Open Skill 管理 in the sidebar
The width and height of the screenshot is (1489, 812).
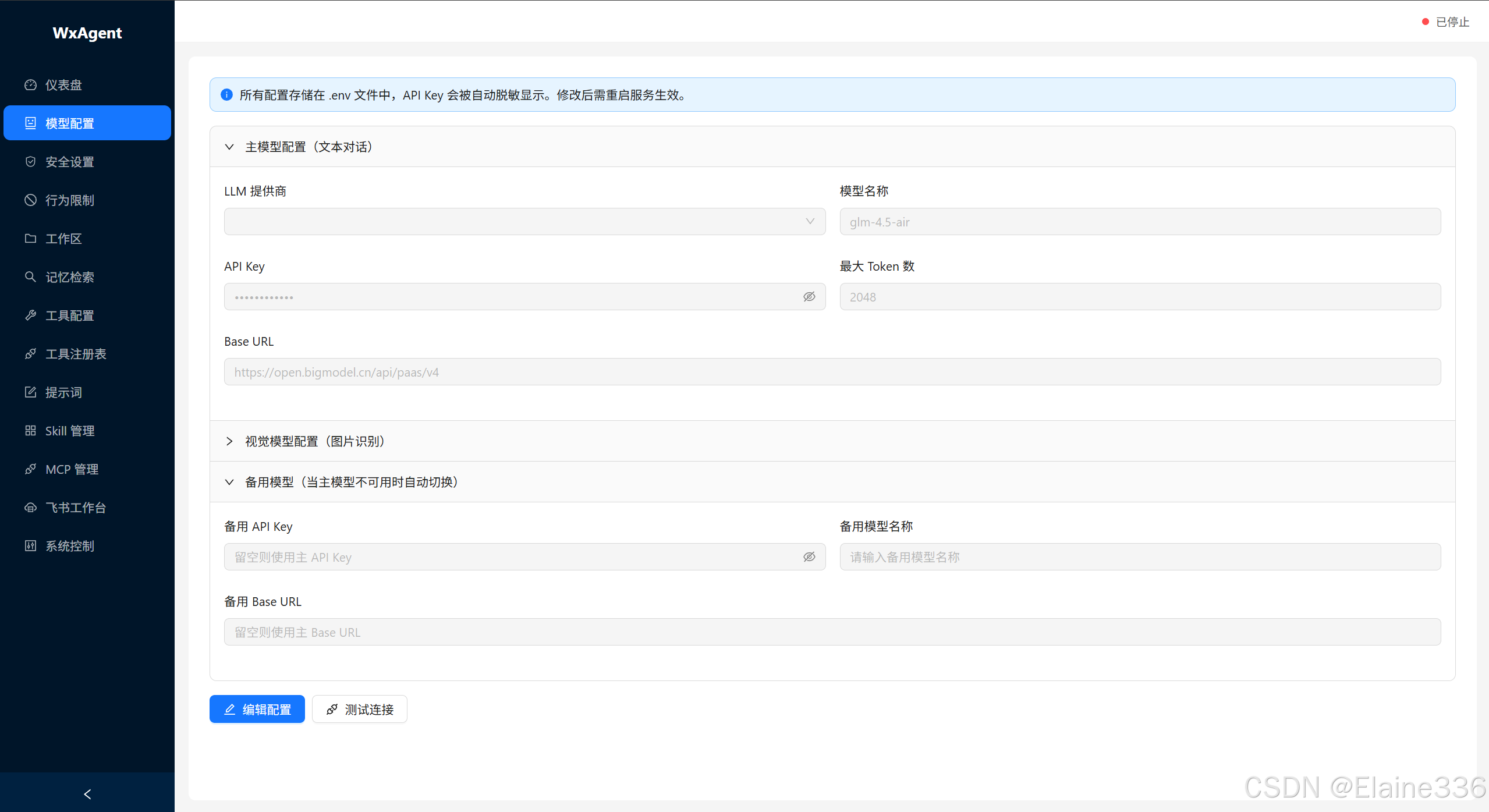pyautogui.click(x=87, y=431)
